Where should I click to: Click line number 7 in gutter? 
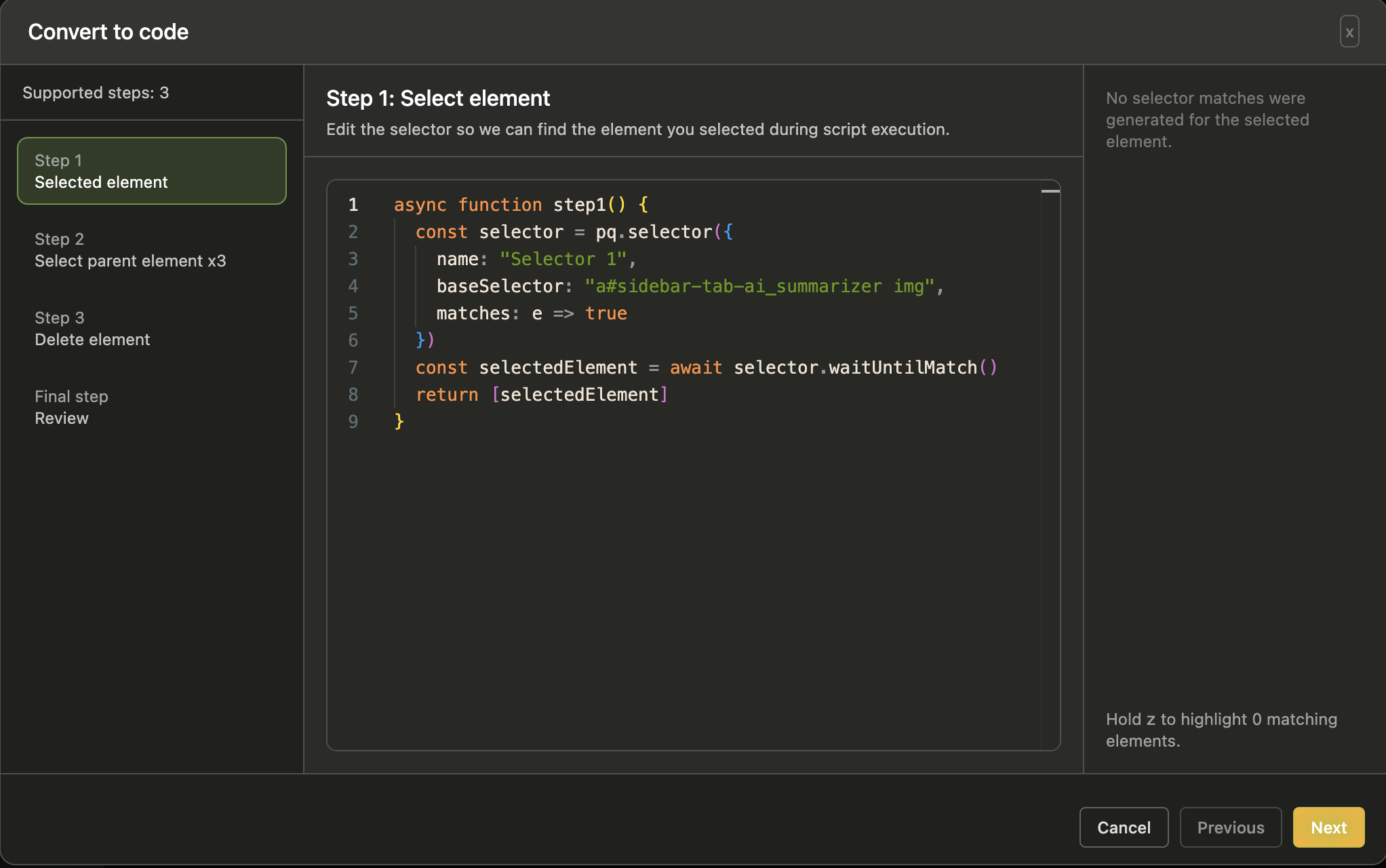[353, 368]
